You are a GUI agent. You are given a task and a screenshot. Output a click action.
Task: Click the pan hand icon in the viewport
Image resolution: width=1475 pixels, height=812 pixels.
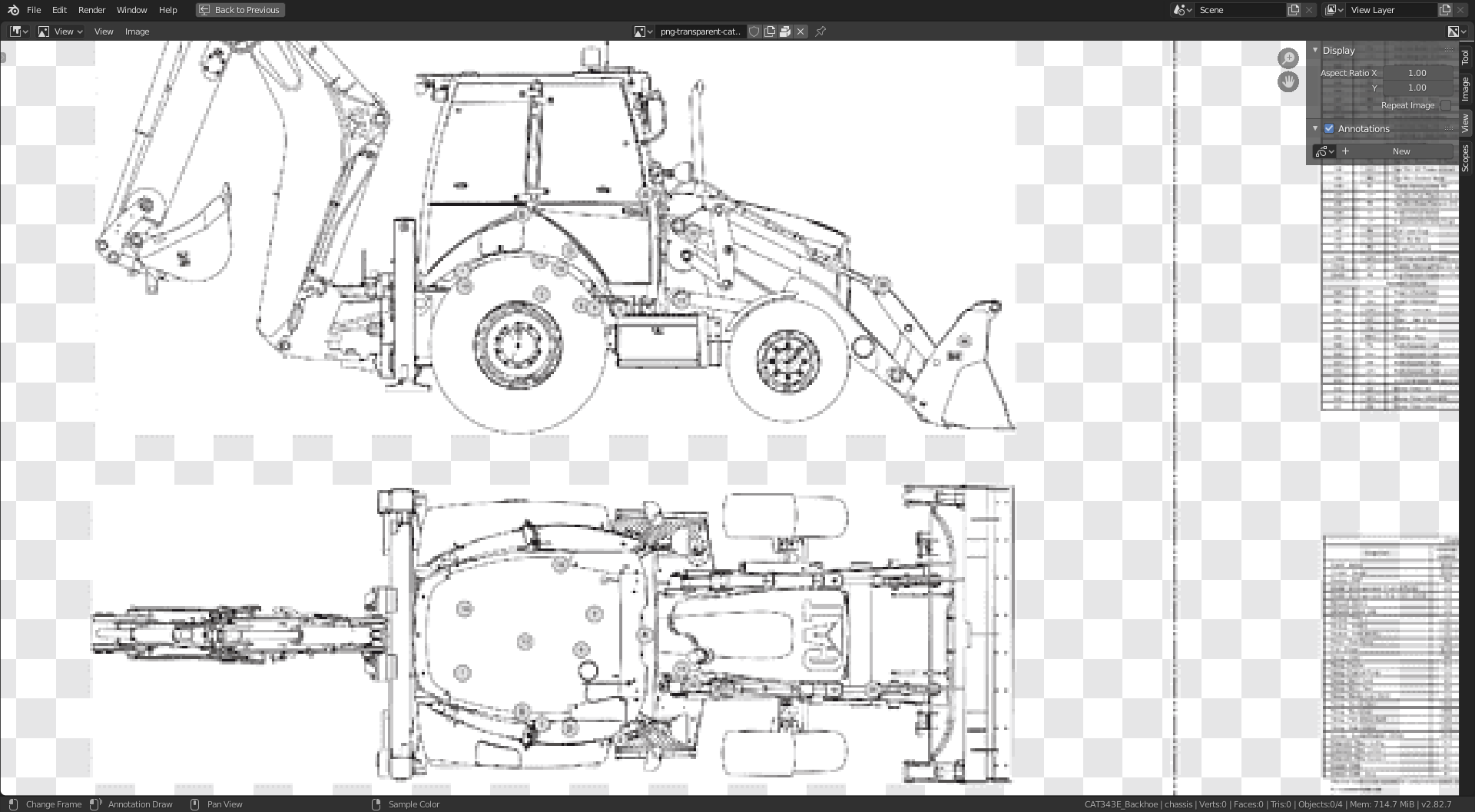click(x=1288, y=81)
